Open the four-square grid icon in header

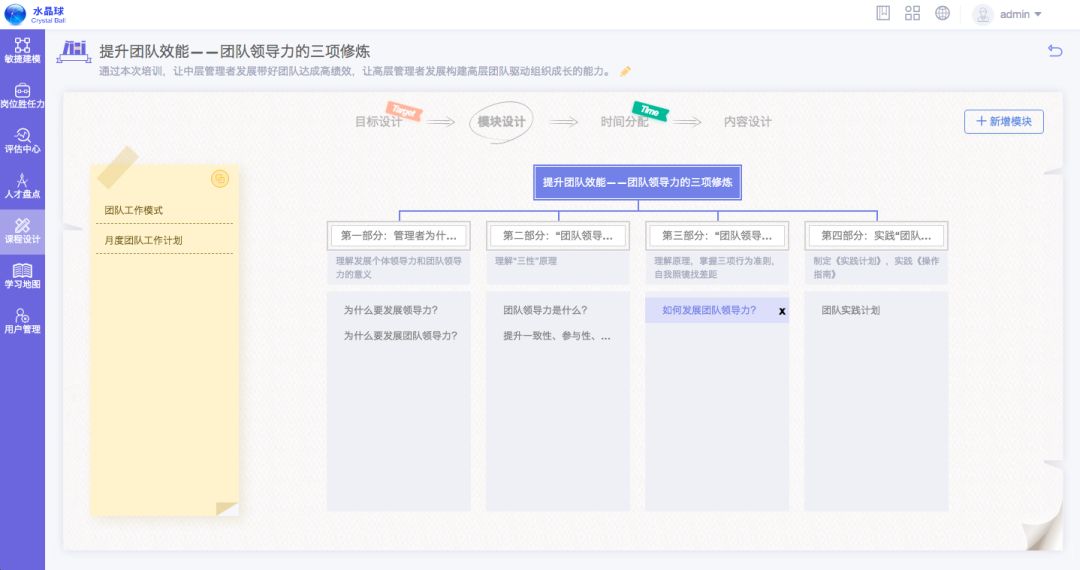(912, 13)
